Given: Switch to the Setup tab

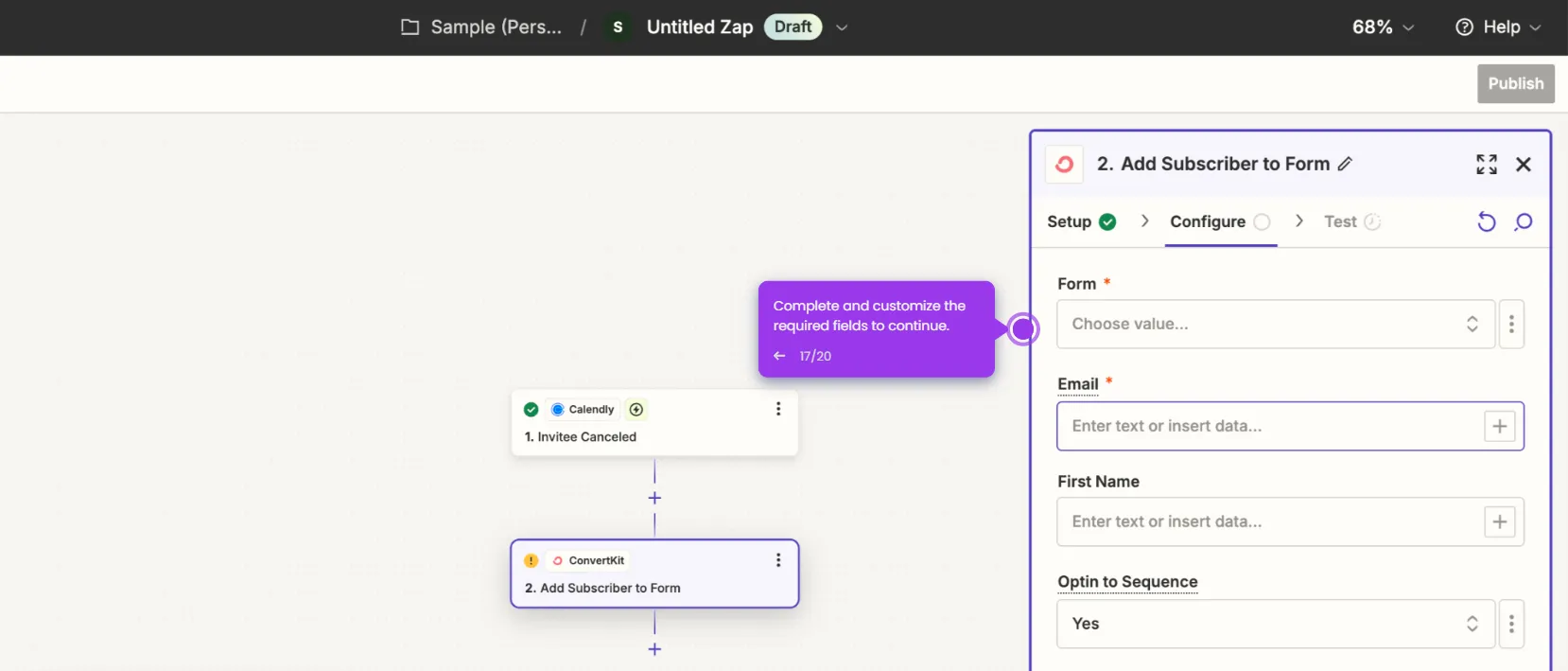Looking at the screenshot, I should (x=1082, y=221).
